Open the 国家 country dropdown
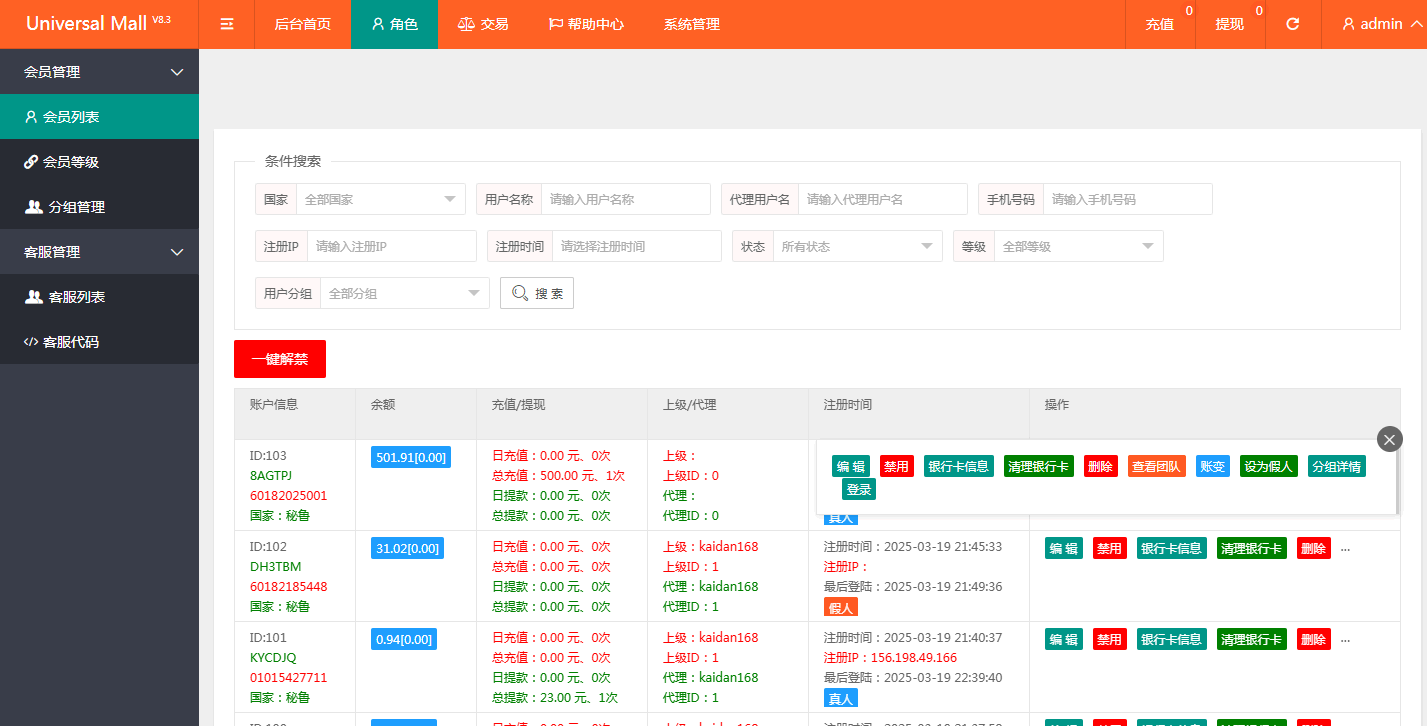The width and height of the screenshot is (1427, 726). tap(380, 199)
